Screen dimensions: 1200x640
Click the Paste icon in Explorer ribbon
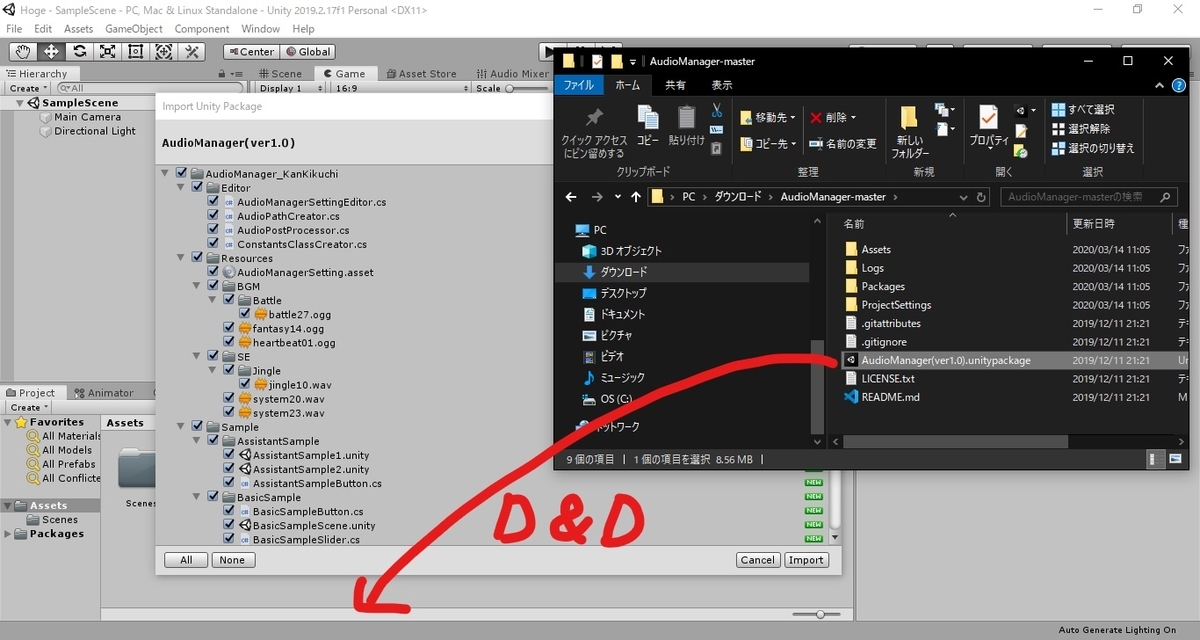pos(686,118)
